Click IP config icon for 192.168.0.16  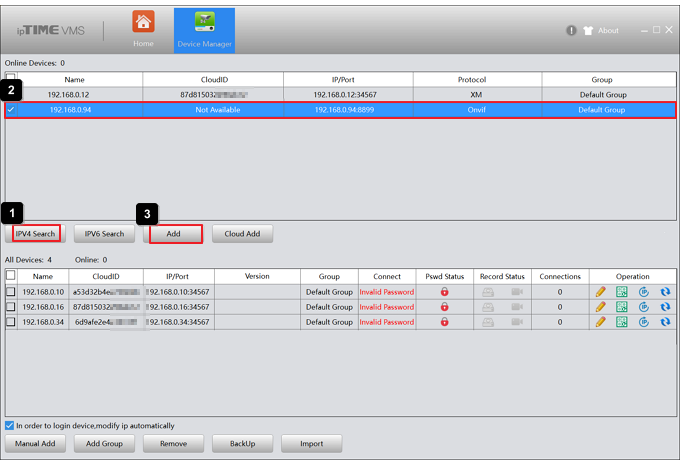click(x=644, y=307)
